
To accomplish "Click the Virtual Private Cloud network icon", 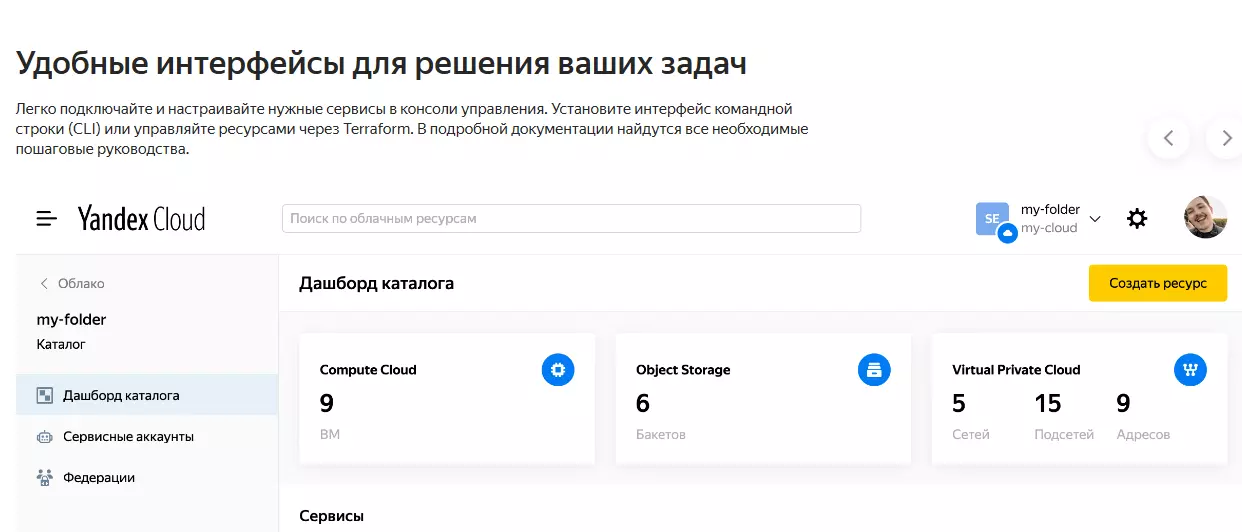I will 1190,370.
